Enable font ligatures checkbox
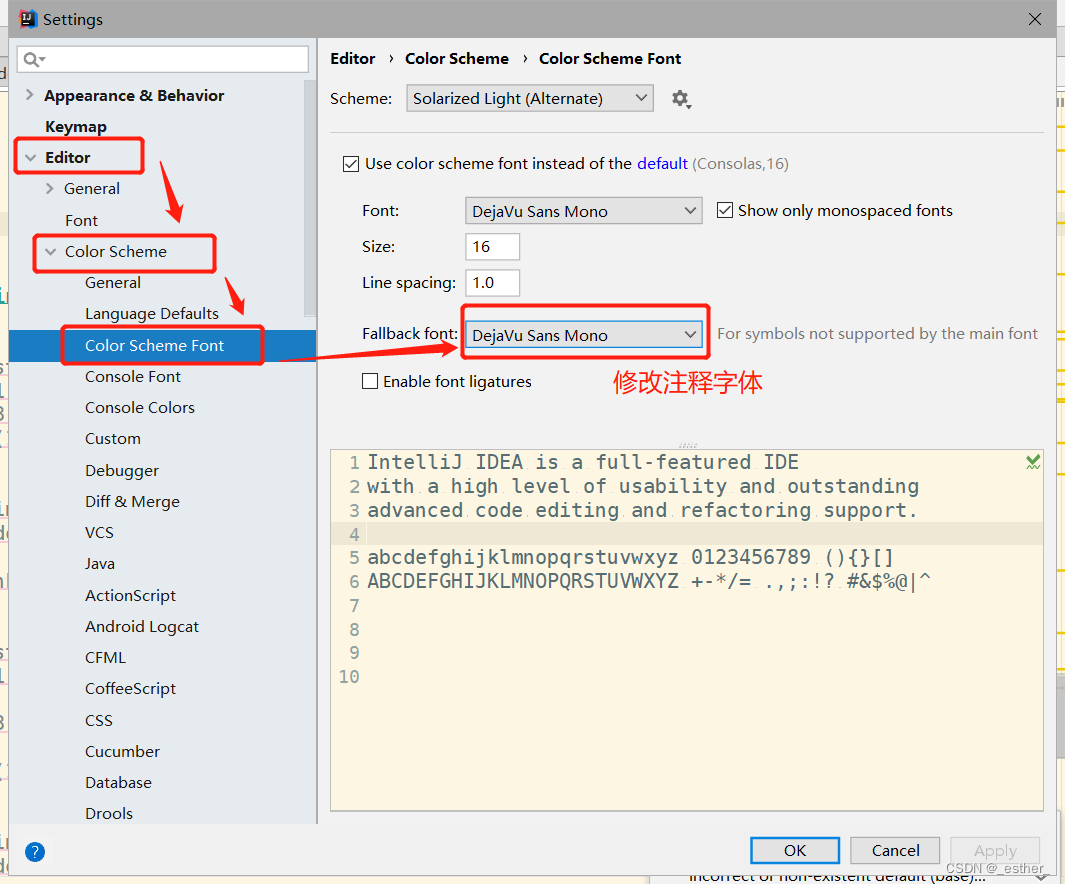This screenshot has height=884, width=1065. pyautogui.click(x=370, y=382)
